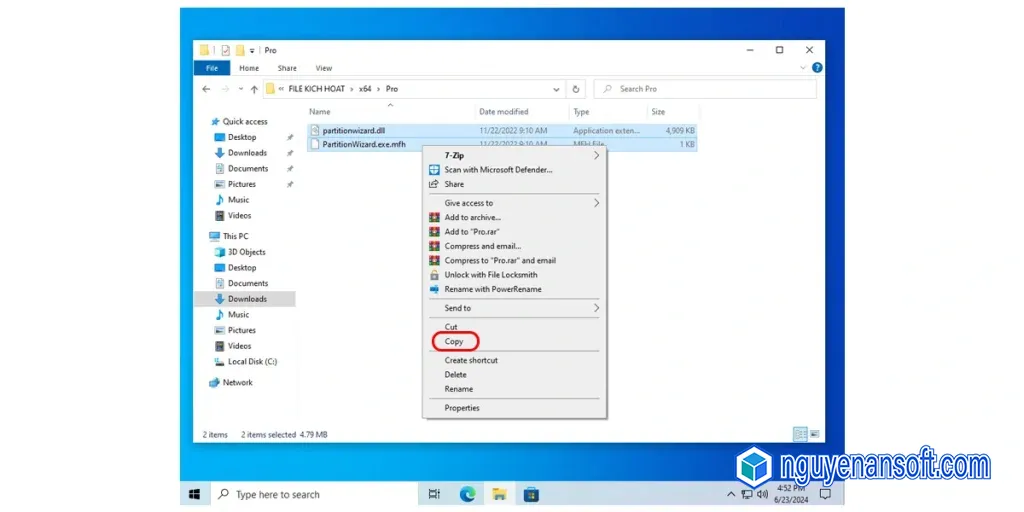Viewport: 1024px width, 512px height.
Task: Select Rename in context menu
Action: 514,389
